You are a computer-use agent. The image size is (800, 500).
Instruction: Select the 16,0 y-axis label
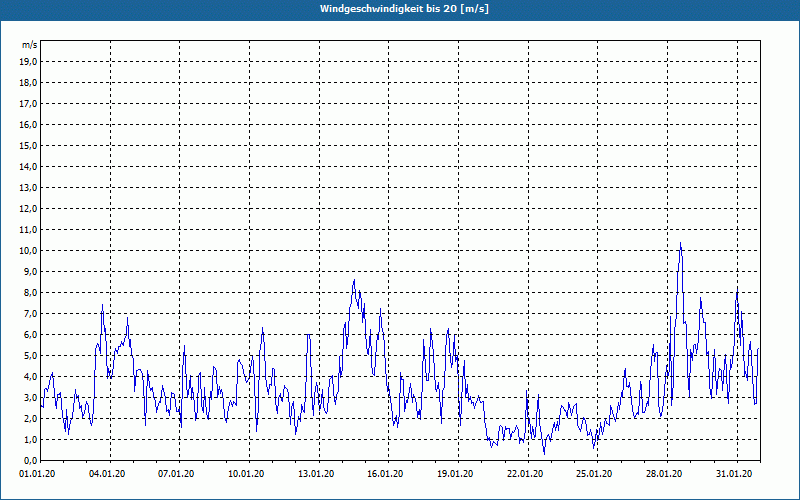point(28,124)
